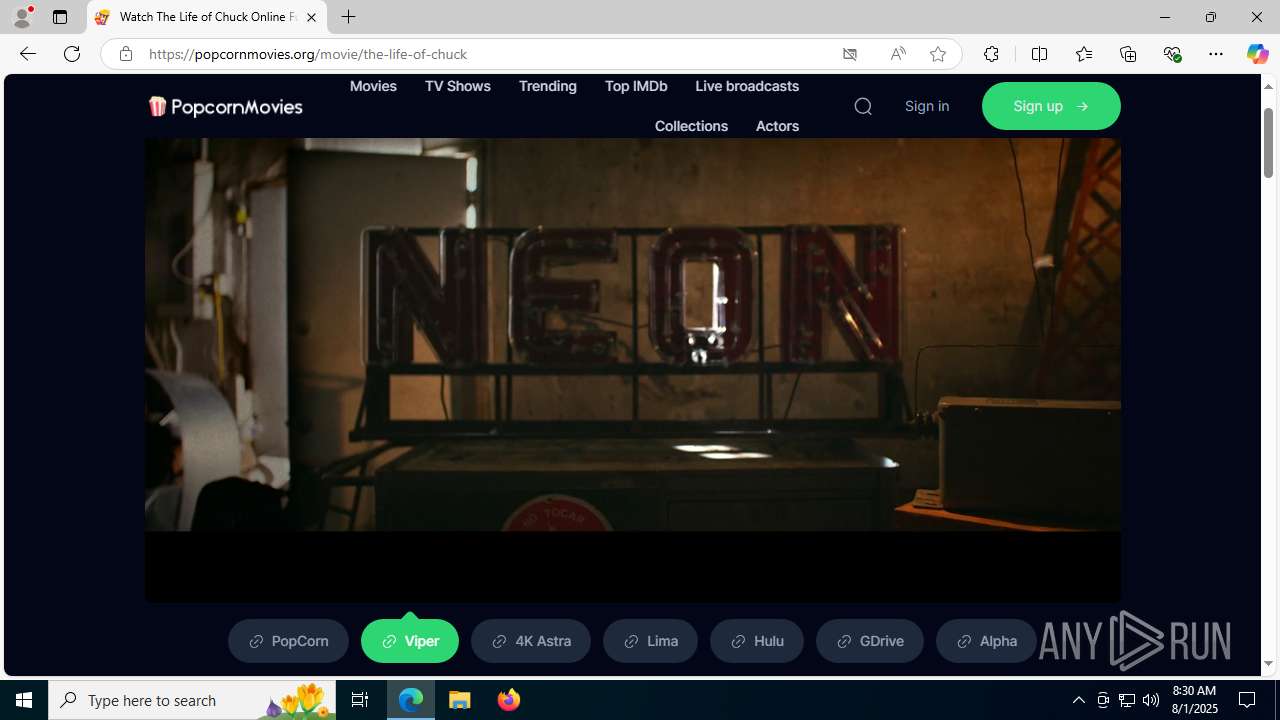Show hidden system tray icons

click(1079, 700)
